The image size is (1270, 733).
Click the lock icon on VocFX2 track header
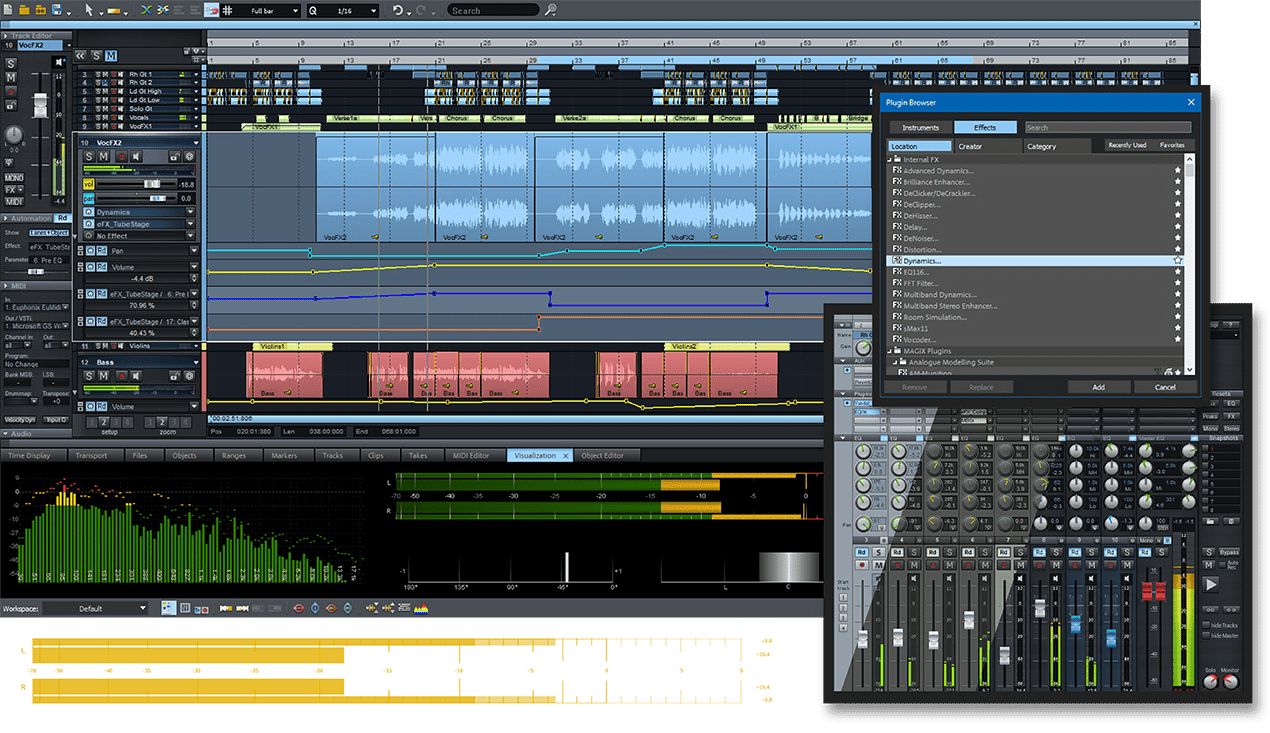point(174,156)
